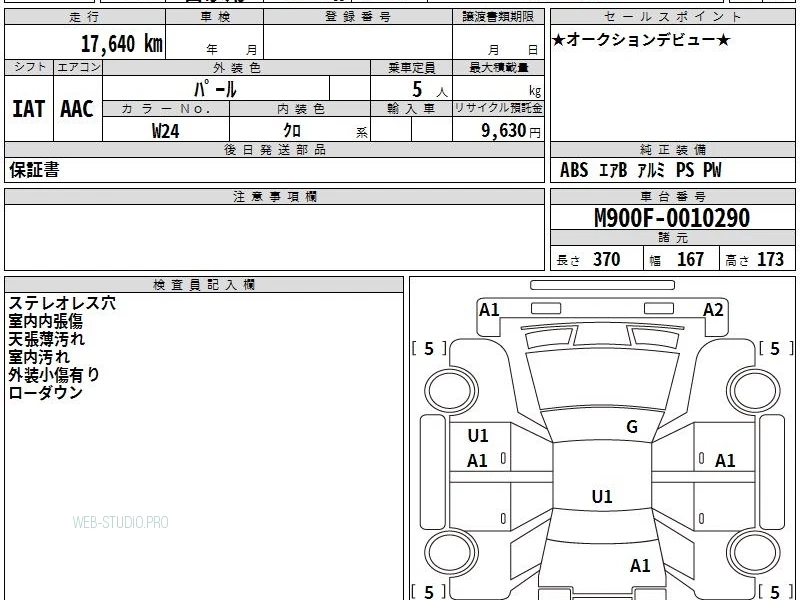Click the 保証書 entry
The width and height of the screenshot is (800, 600).
(34, 170)
